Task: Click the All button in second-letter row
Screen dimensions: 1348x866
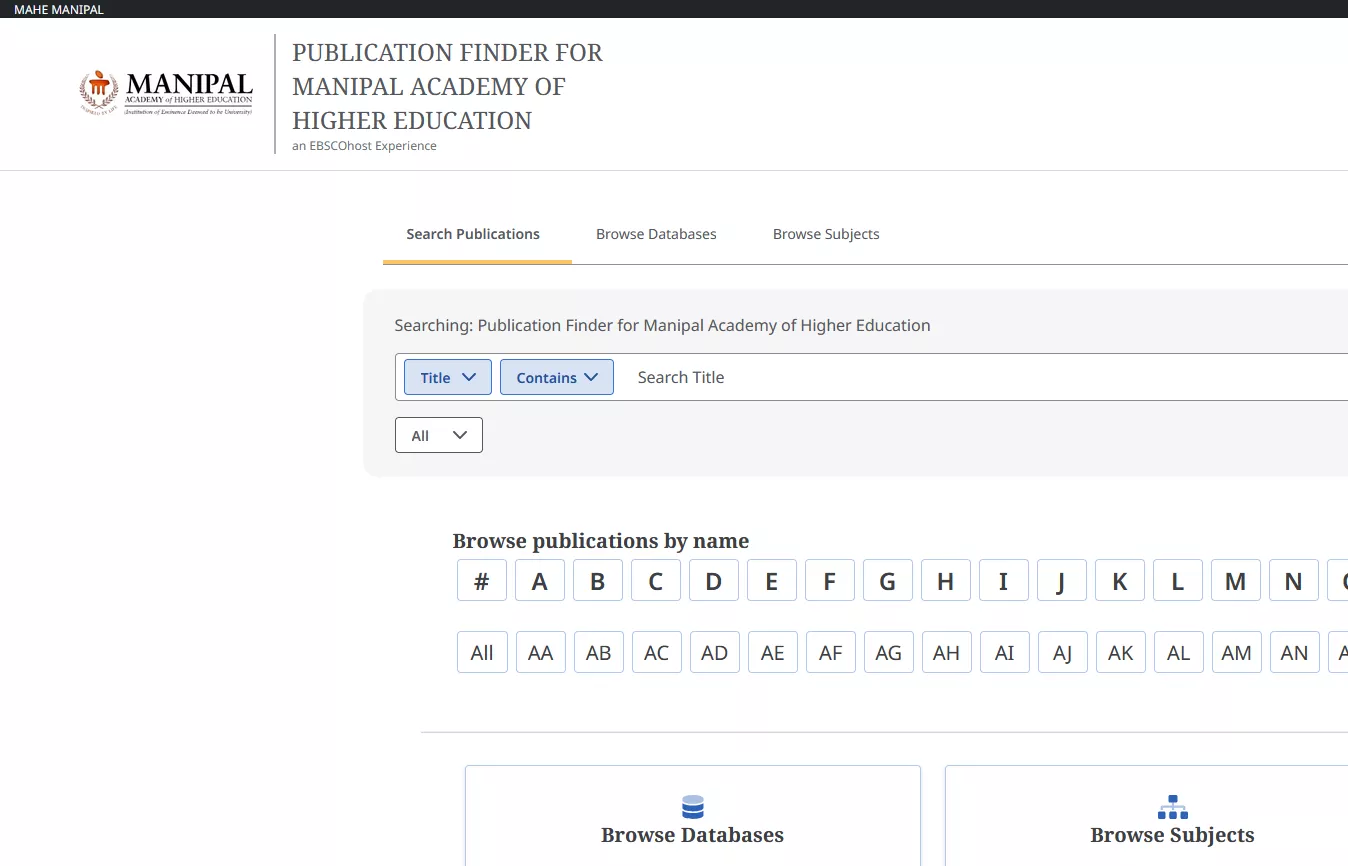Action: tap(481, 652)
